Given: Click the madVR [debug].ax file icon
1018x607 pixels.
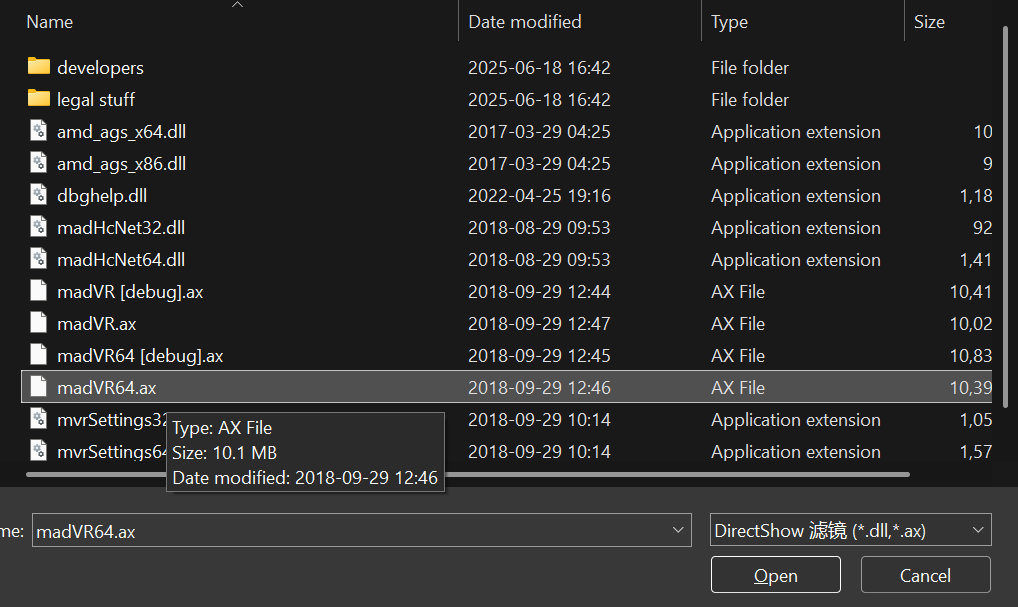Looking at the screenshot, I should pyautogui.click(x=39, y=290).
